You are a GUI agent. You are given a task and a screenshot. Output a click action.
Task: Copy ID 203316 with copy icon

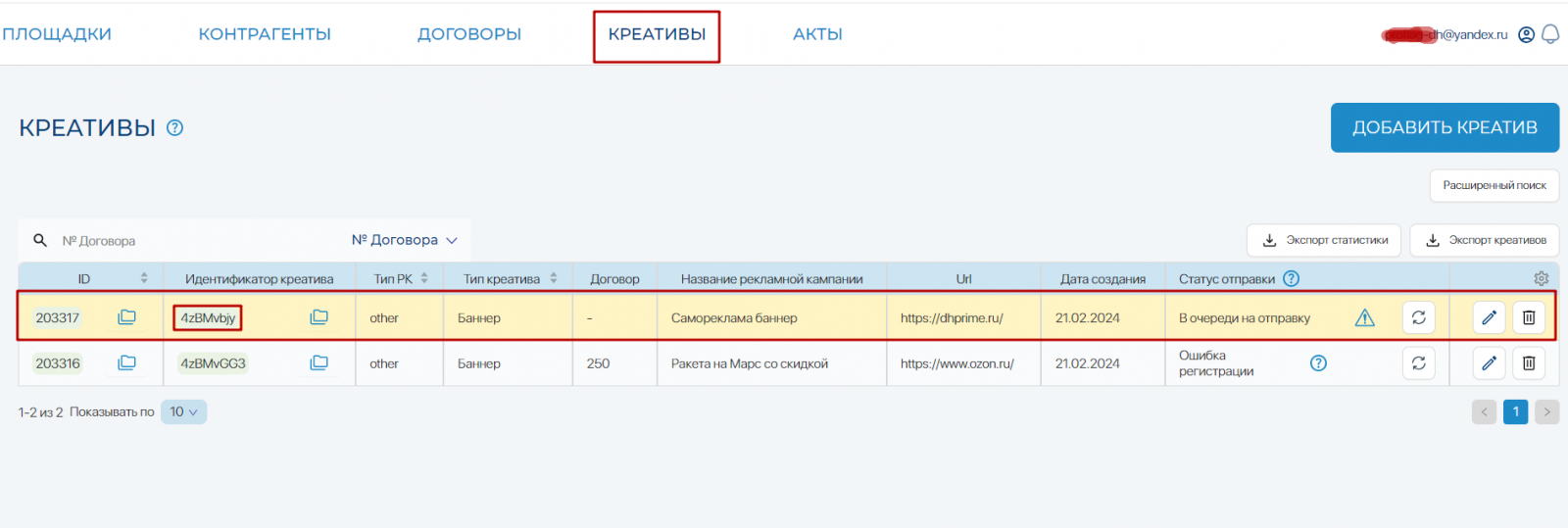pyautogui.click(x=126, y=363)
